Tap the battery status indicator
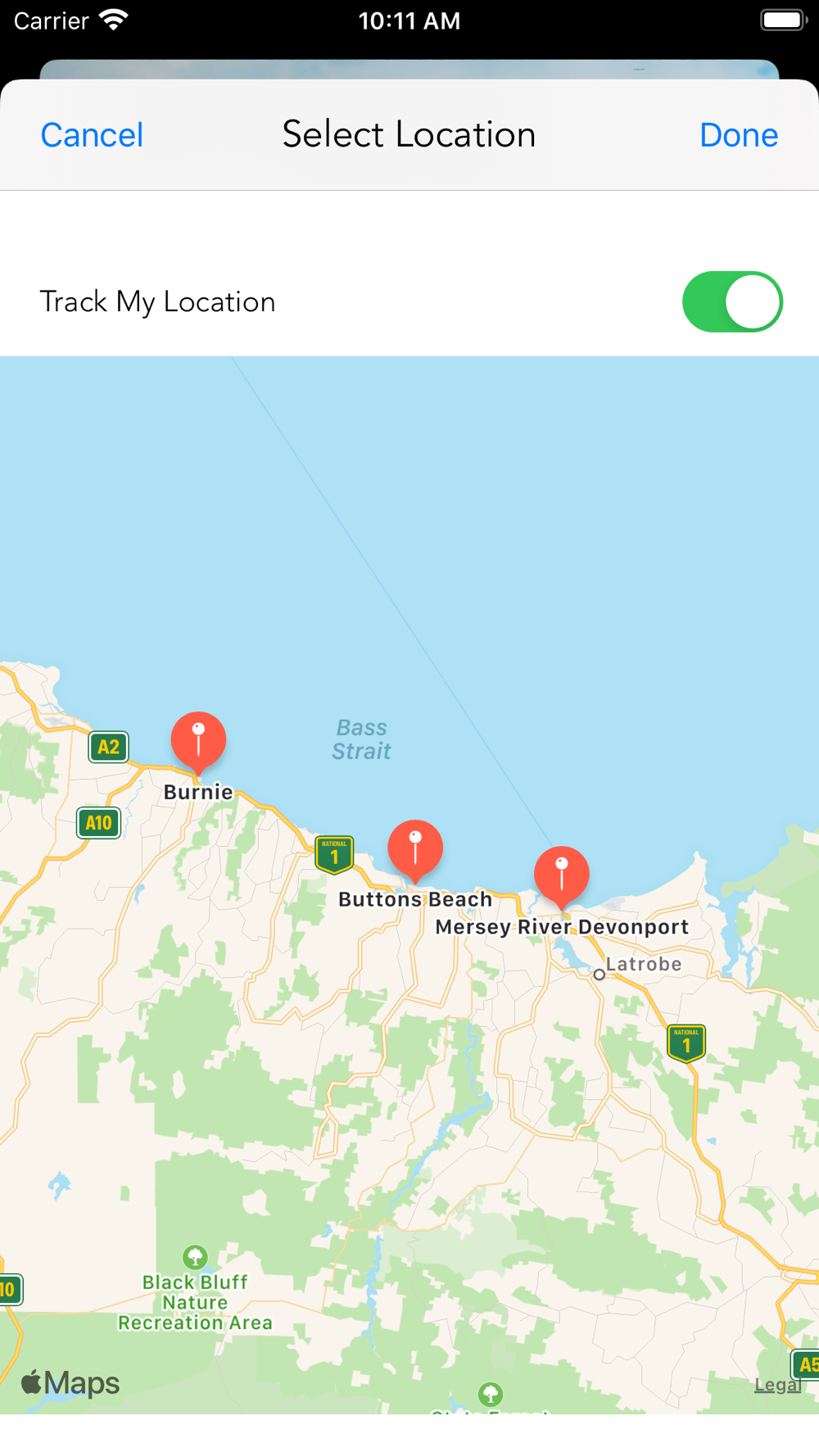Screen dimensions: 819x1456 point(784,20)
